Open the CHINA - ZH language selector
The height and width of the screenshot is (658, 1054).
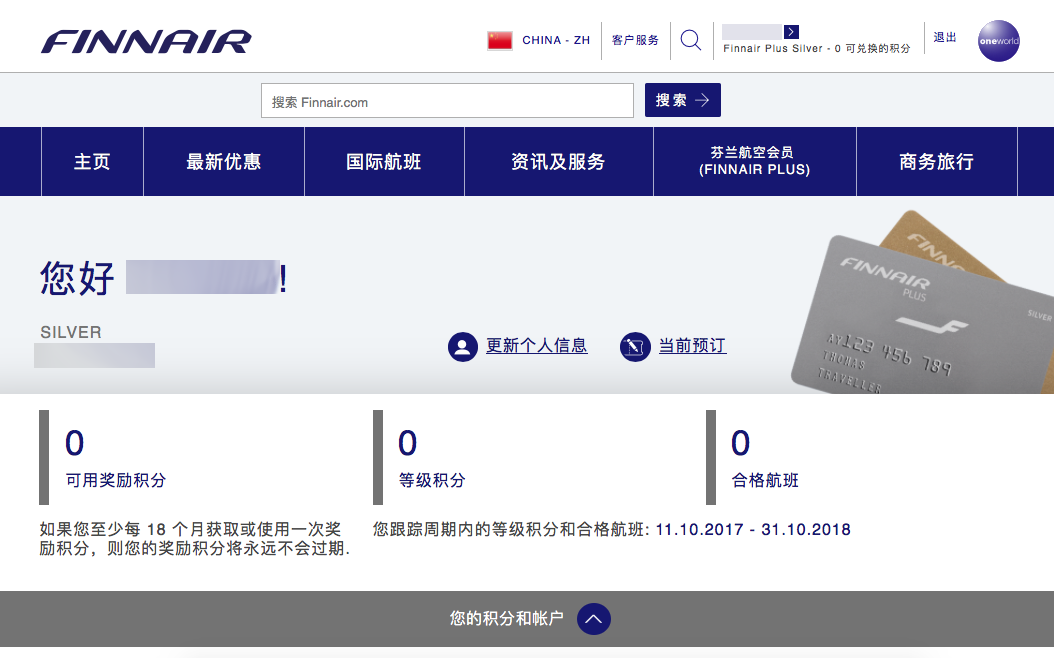click(556, 40)
